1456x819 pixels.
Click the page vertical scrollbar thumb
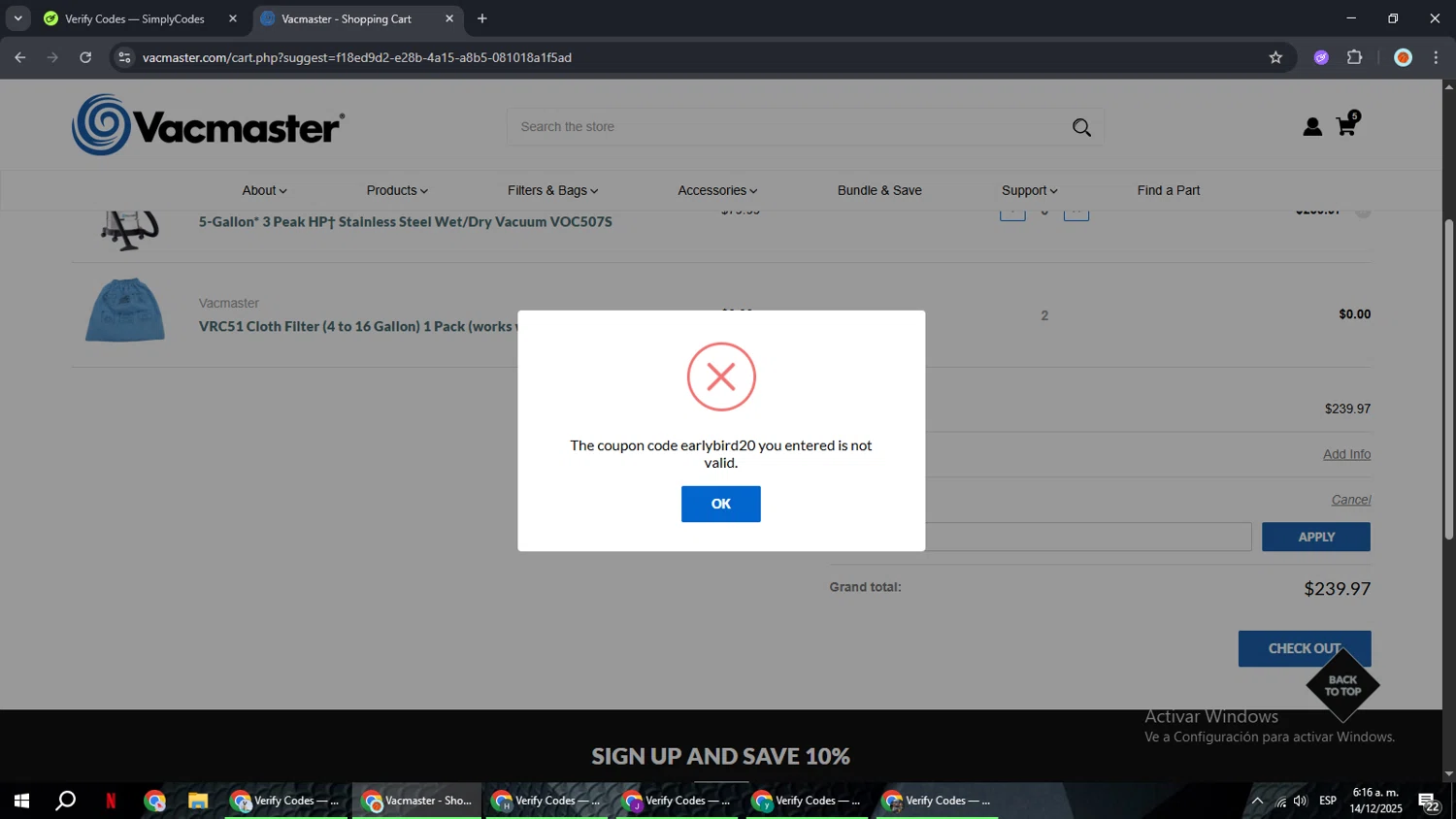click(1448, 378)
